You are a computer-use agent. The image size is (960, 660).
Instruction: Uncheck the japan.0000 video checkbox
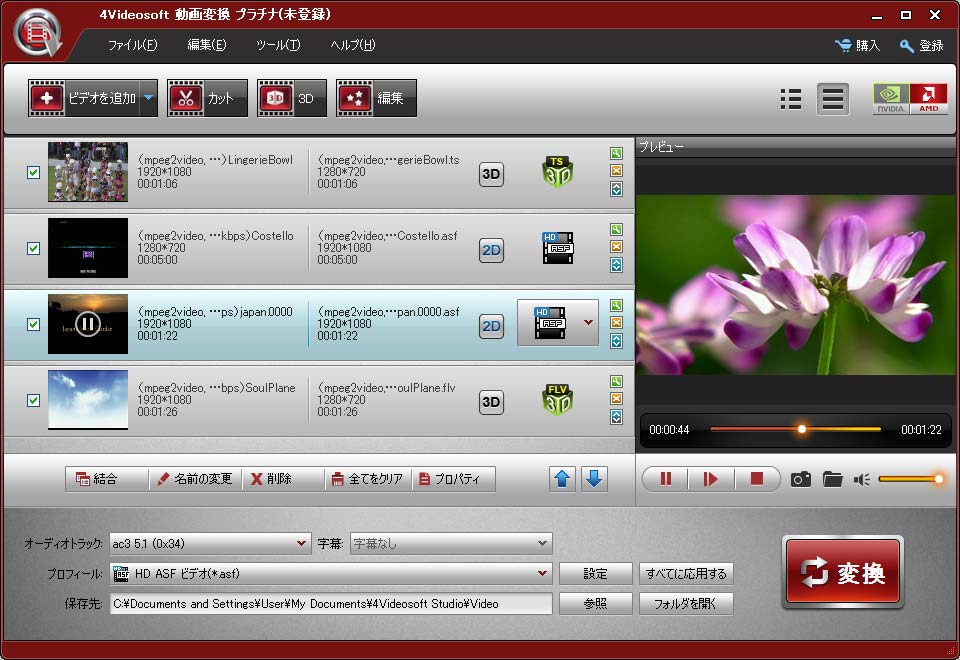(x=34, y=324)
